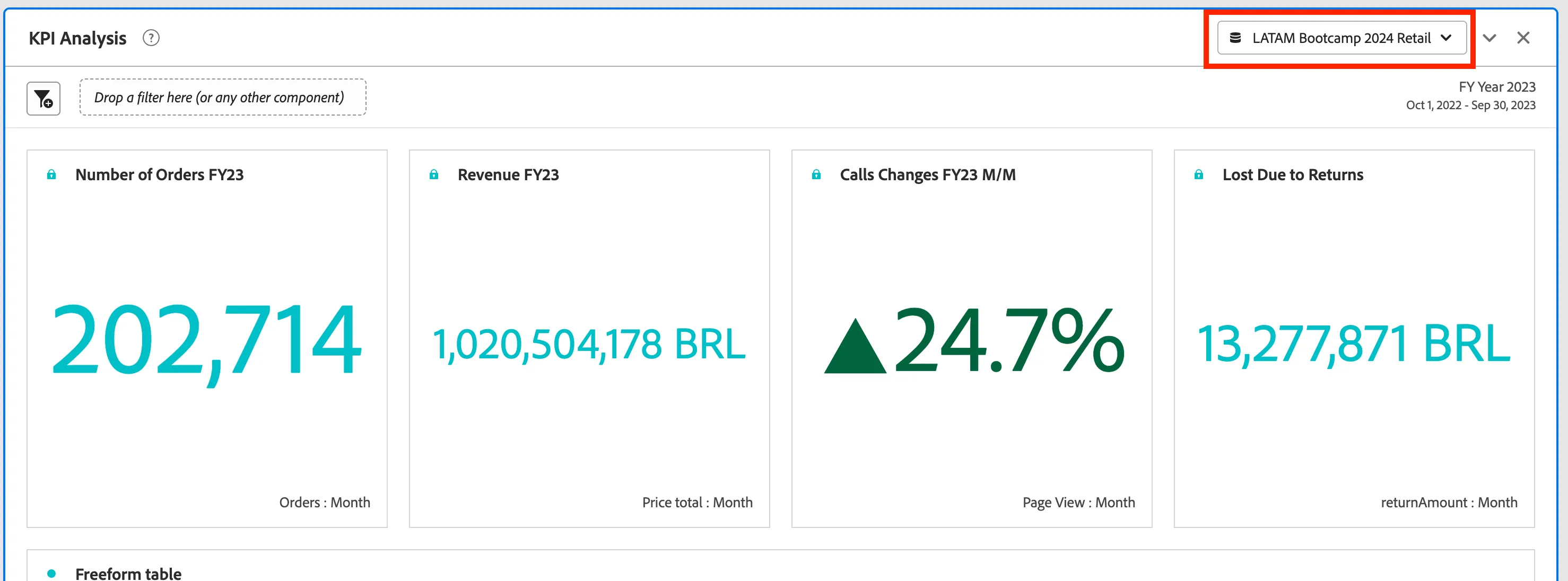
Task: Click the Orders : Month label
Action: pos(325,503)
